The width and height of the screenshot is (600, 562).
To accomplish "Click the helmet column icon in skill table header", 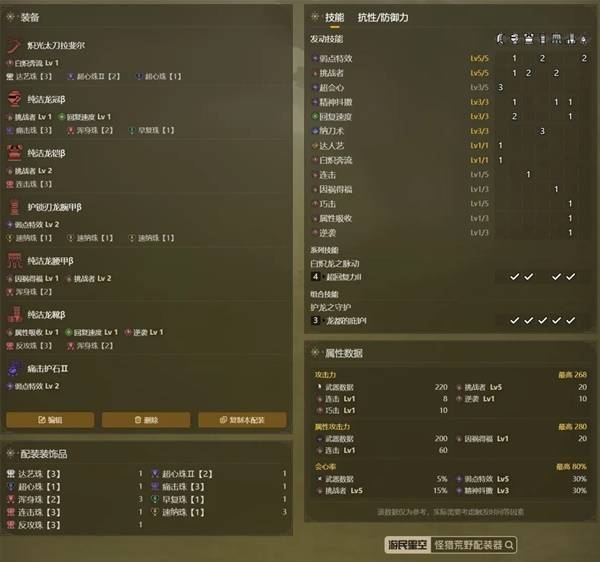I will (x=514, y=39).
